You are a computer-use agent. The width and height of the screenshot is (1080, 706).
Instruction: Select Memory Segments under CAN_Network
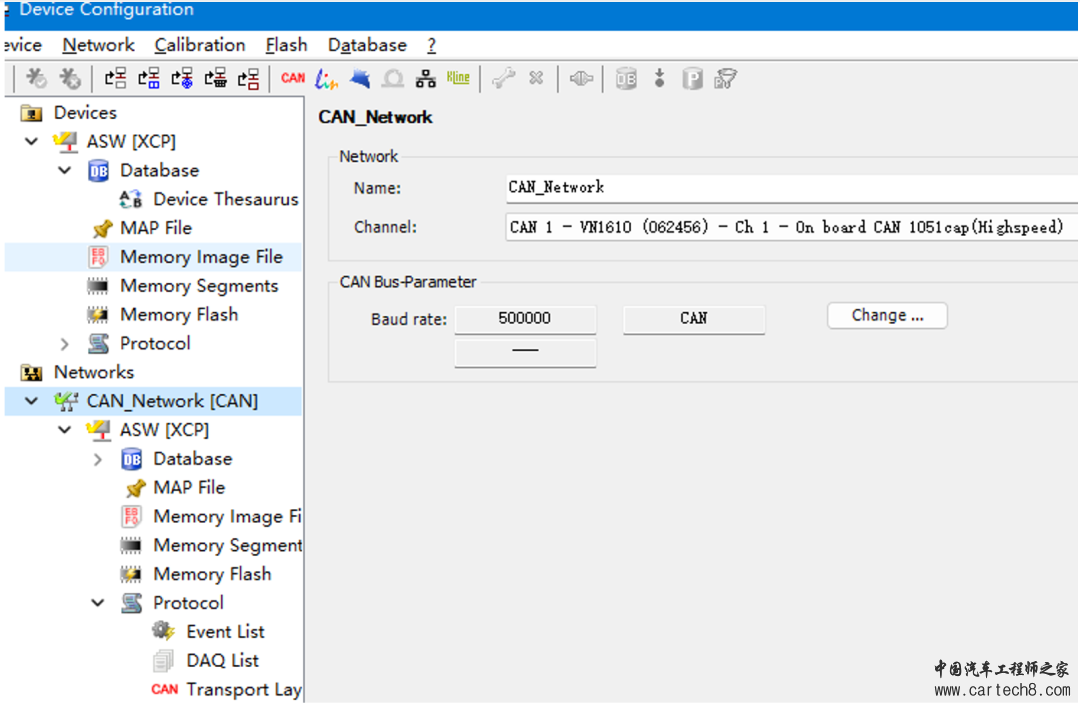(227, 546)
